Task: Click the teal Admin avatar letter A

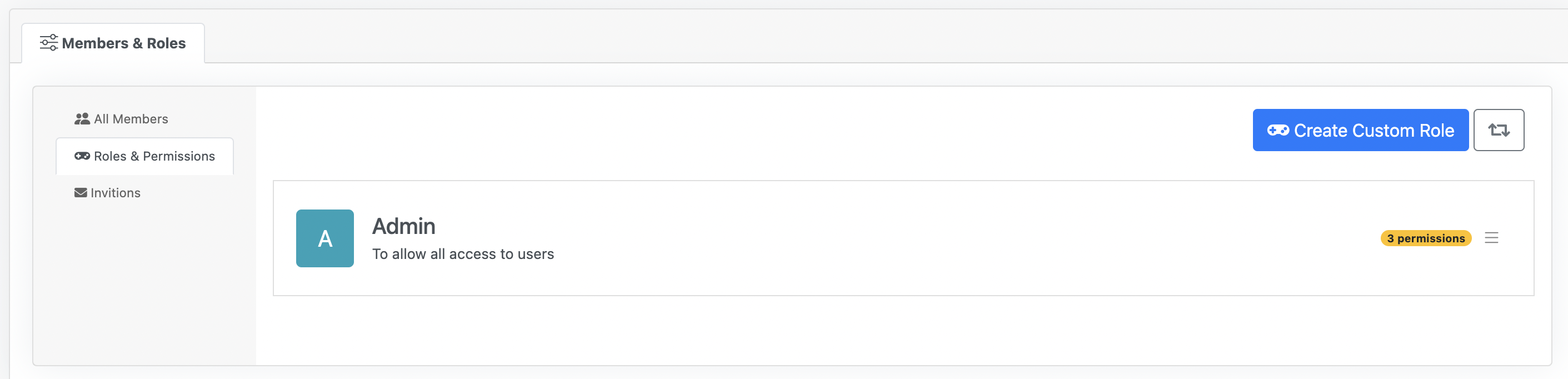Action: pyautogui.click(x=324, y=238)
